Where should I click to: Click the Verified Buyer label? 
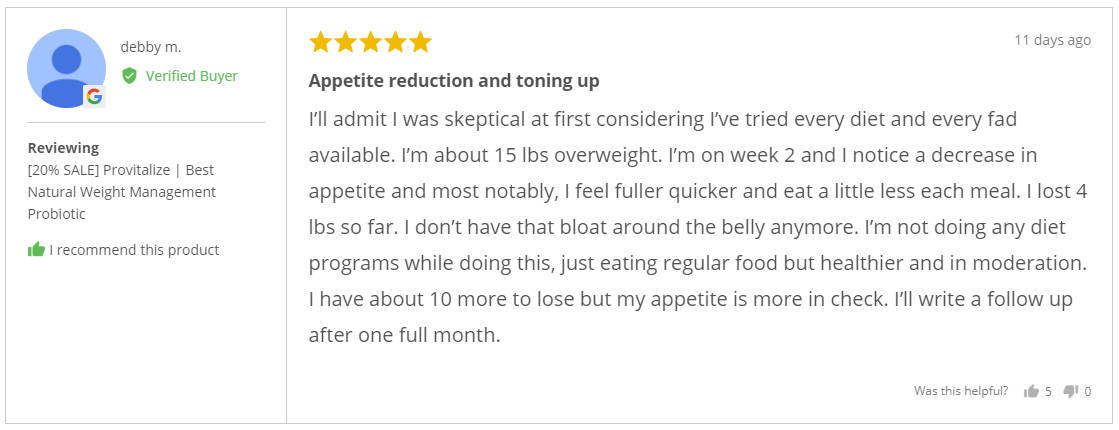click(191, 76)
